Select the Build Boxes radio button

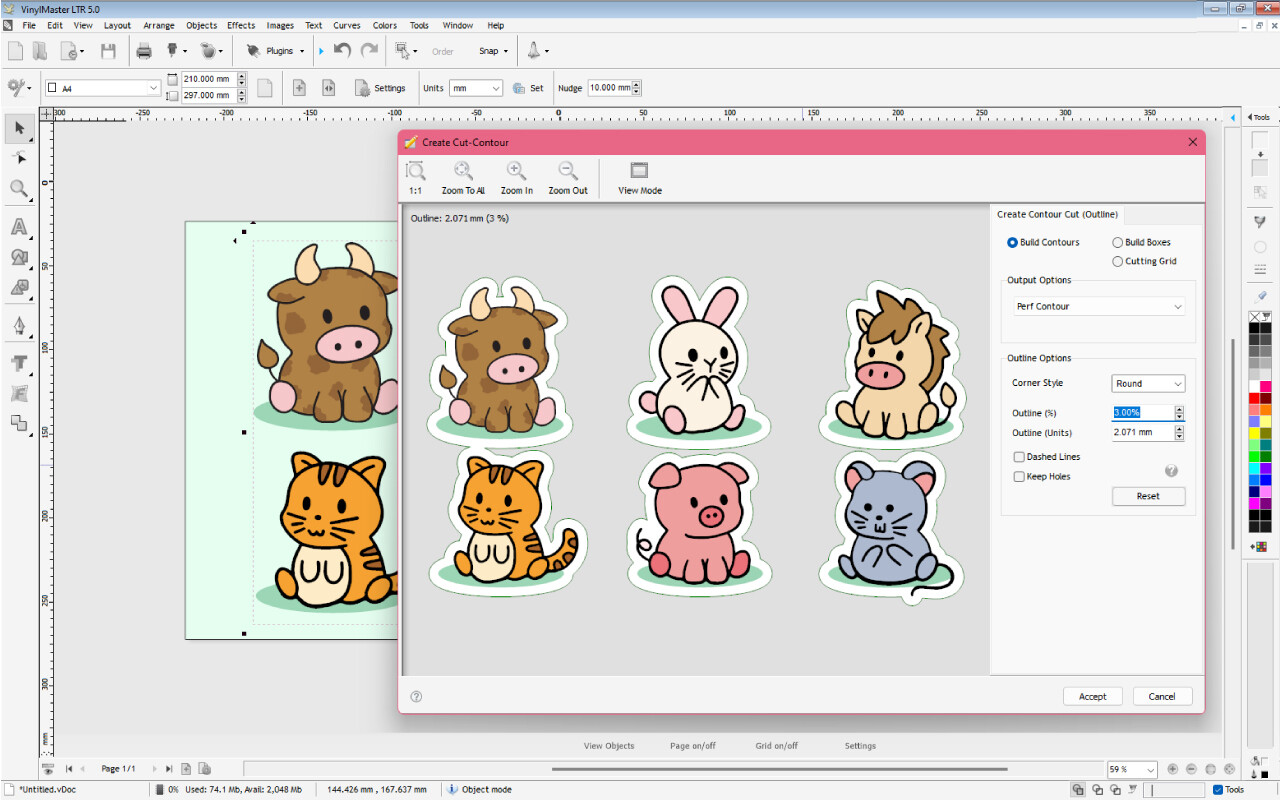pyautogui.click(x=1118, y=242)
